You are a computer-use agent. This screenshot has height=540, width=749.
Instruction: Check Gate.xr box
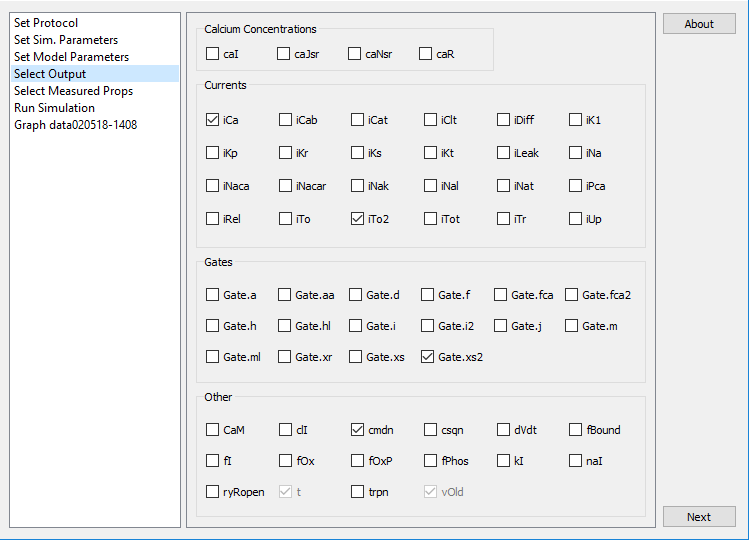point(284,356)
